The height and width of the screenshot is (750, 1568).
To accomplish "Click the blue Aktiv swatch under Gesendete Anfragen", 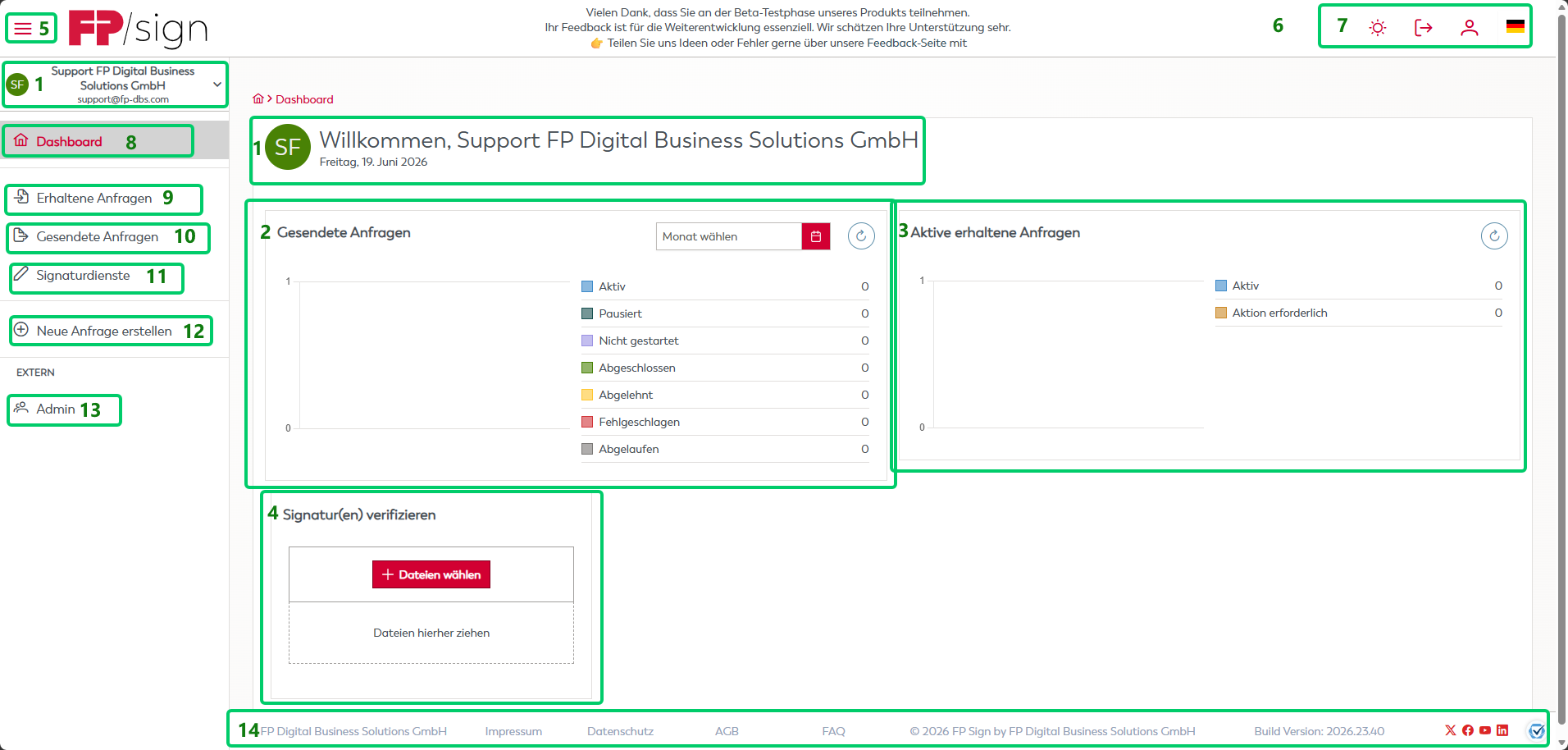I will [587, 286].
